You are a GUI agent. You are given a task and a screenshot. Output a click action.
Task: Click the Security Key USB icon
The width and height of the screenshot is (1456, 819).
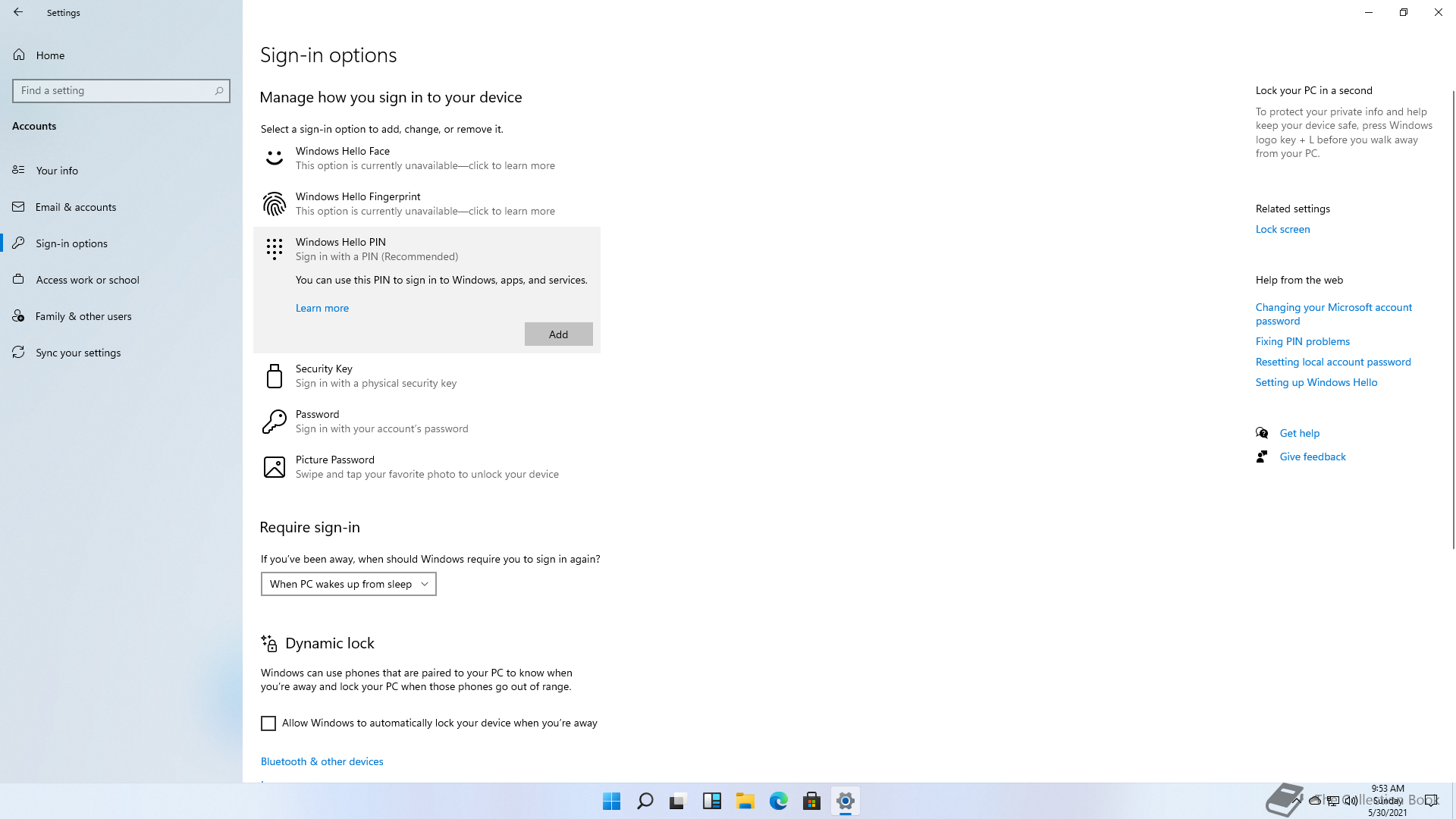[274, 375]
